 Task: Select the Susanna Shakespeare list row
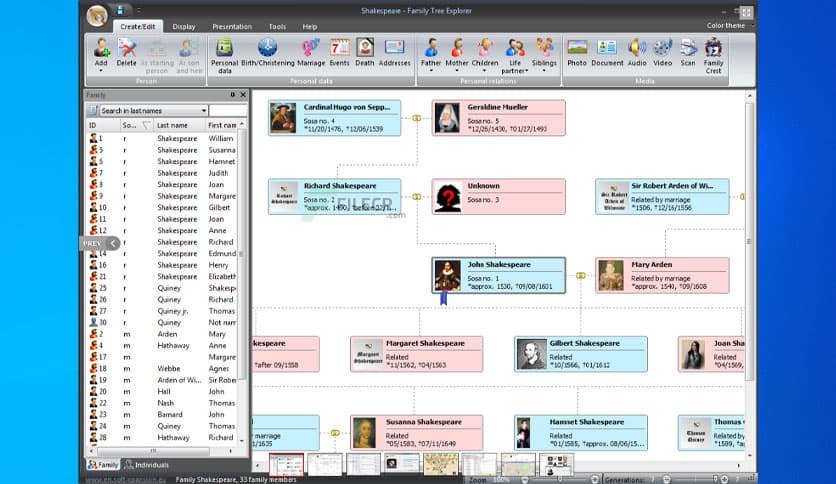click(x=162, y=150)
